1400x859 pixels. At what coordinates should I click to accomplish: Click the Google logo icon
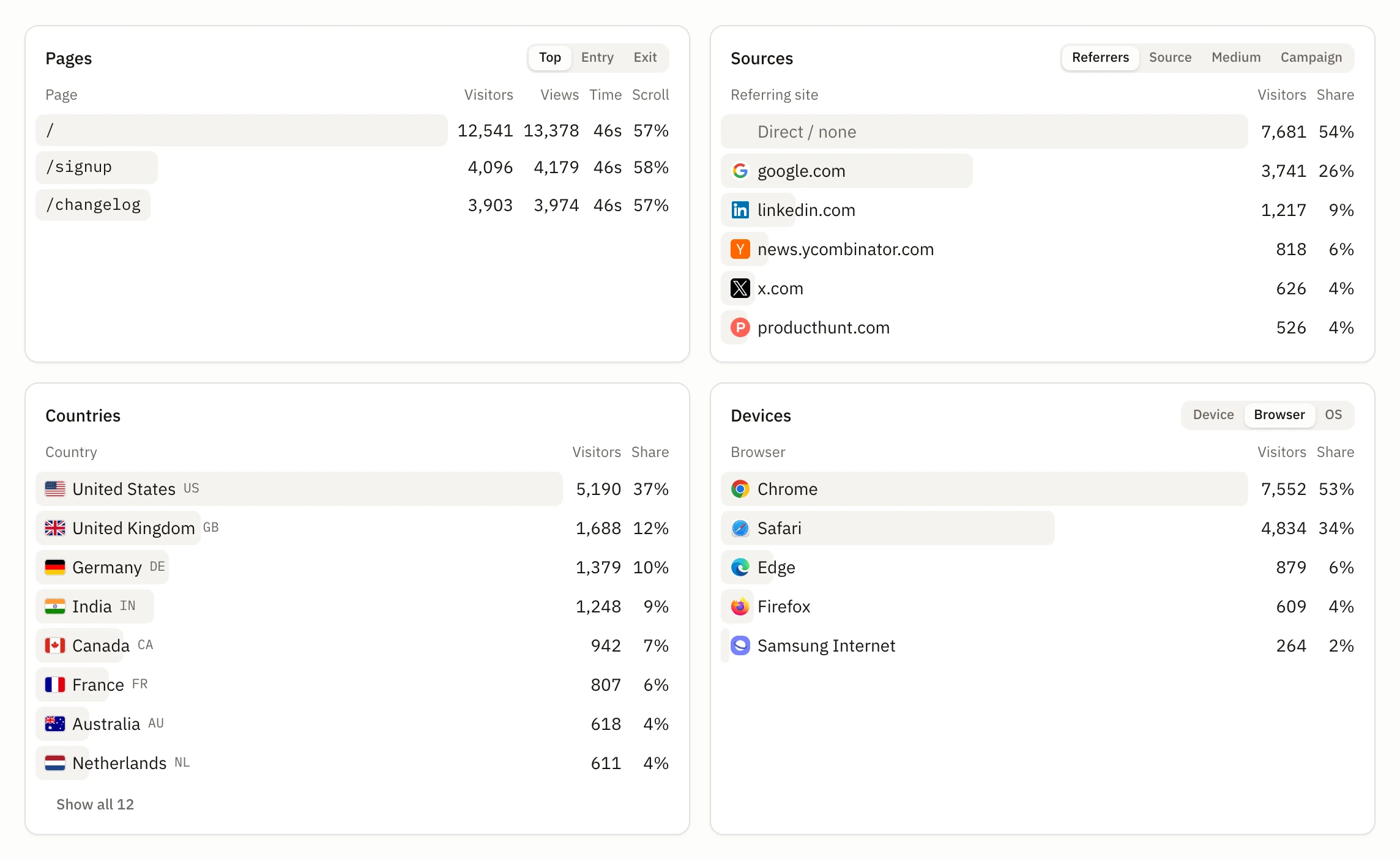click(x=740, y=171)
